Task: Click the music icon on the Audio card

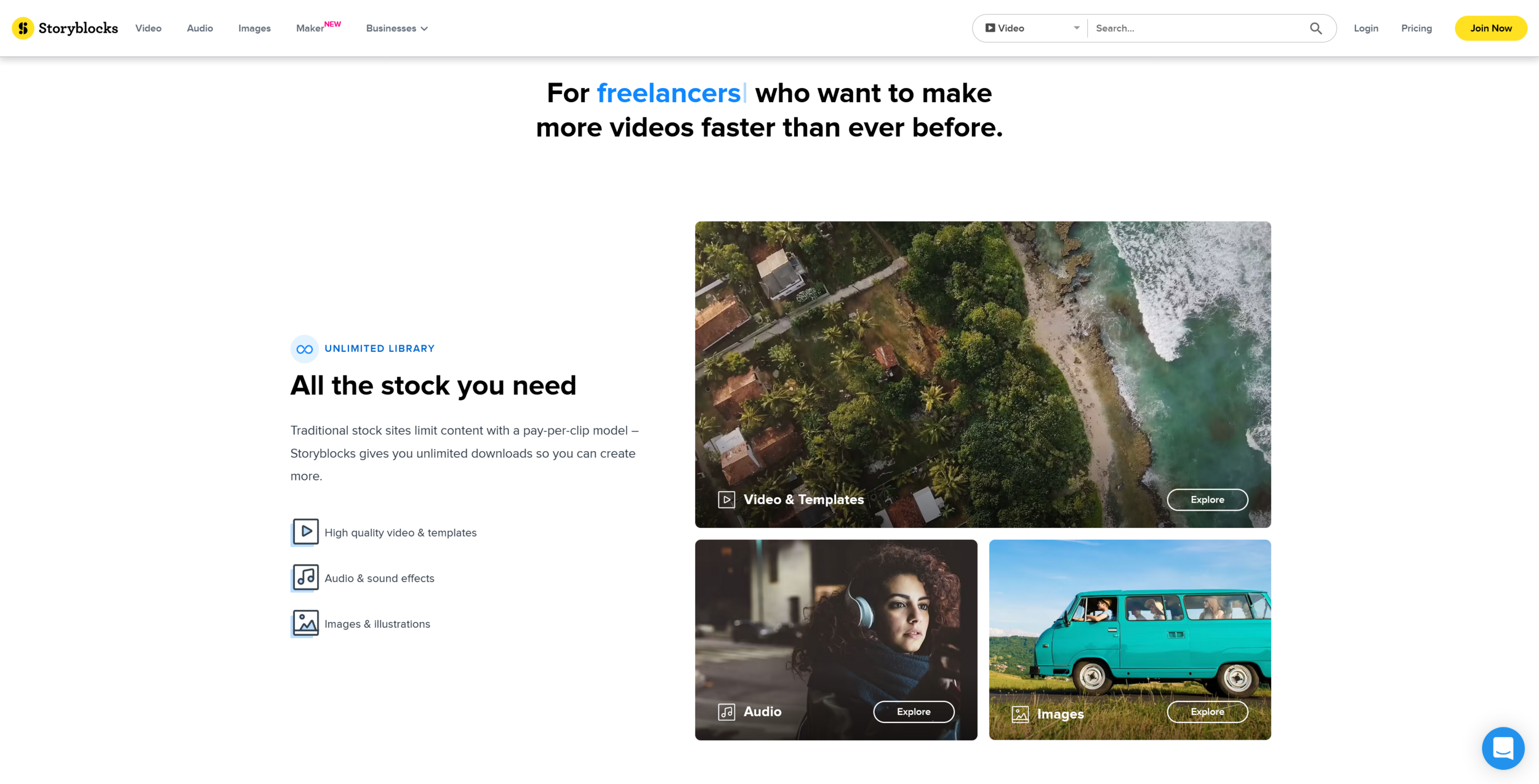Action: point(726,712)
